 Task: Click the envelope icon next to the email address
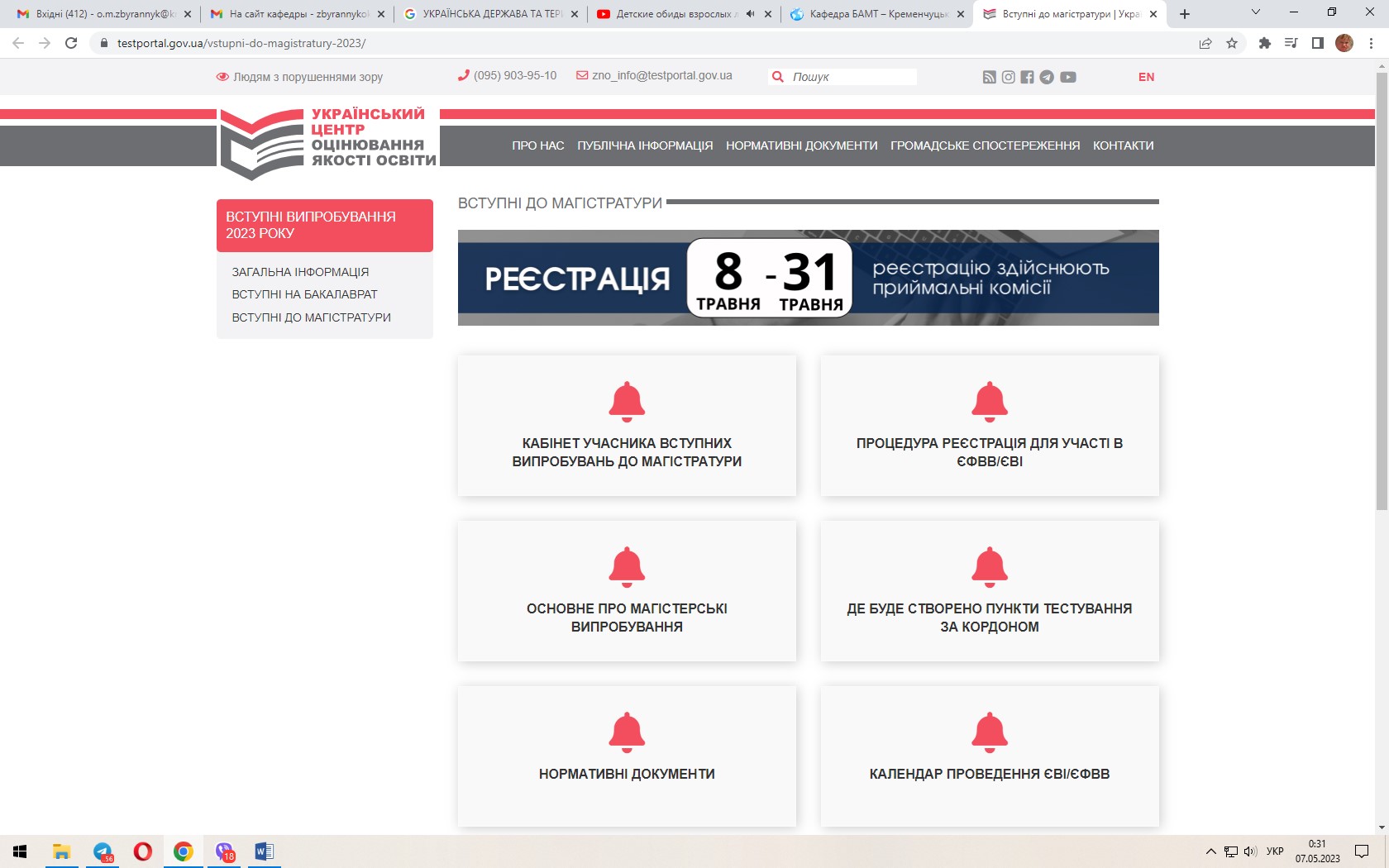(582, 75)
